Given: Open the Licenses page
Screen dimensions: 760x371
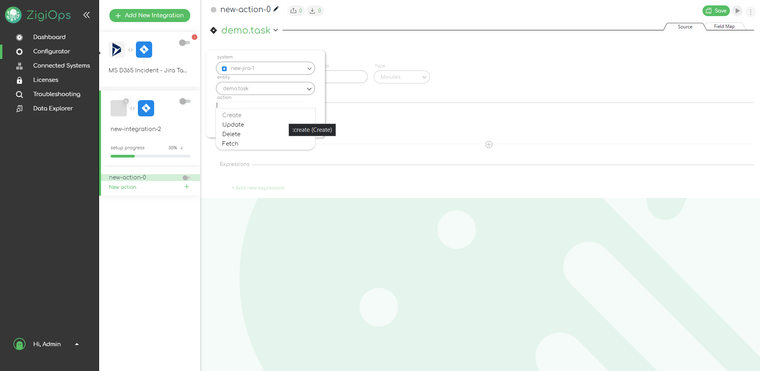Looking at the screenshot, I should click(46, 80).
